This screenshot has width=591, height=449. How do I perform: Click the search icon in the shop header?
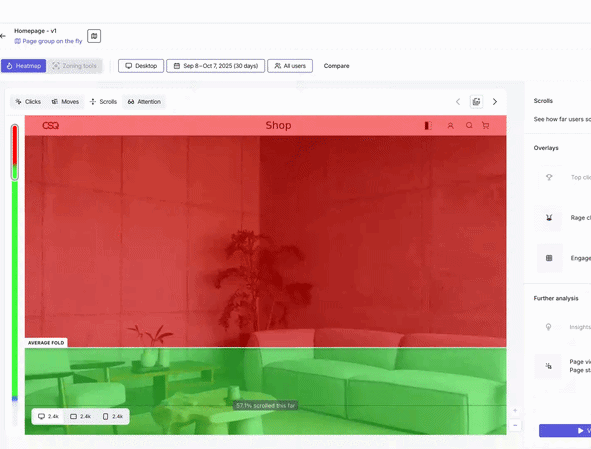pos(469,125)
